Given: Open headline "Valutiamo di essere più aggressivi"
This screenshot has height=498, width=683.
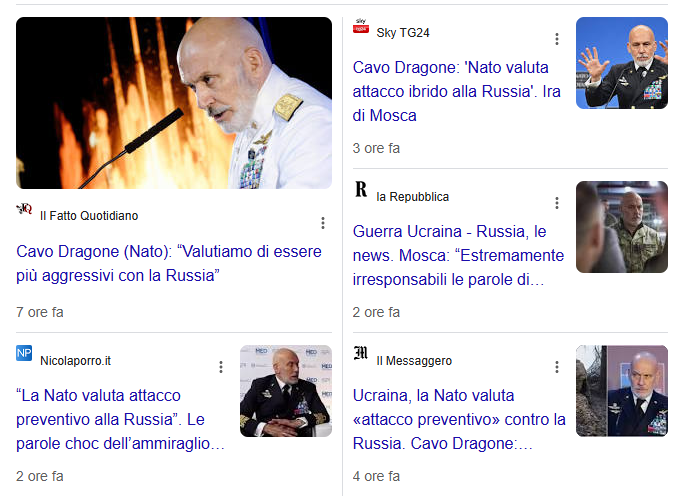Looking at the screenshot, I should [x=169, y=264].
